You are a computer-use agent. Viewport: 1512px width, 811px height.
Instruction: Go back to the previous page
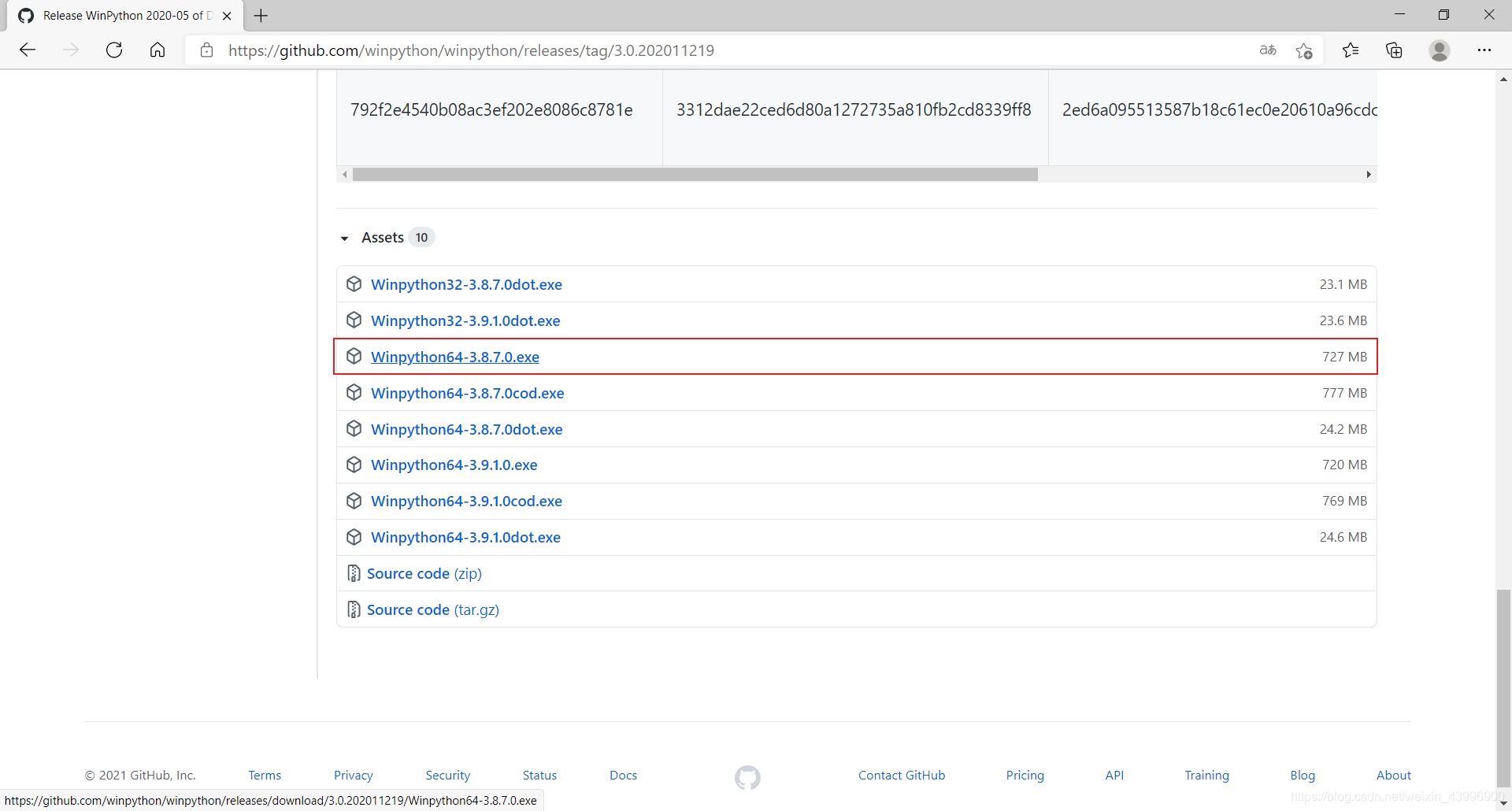28,50
